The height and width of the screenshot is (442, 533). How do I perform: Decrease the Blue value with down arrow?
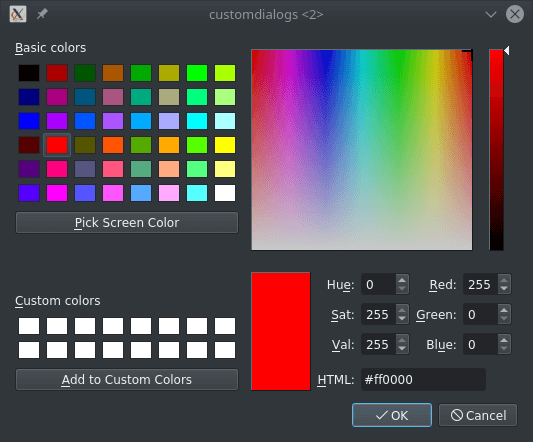point(504,348)
